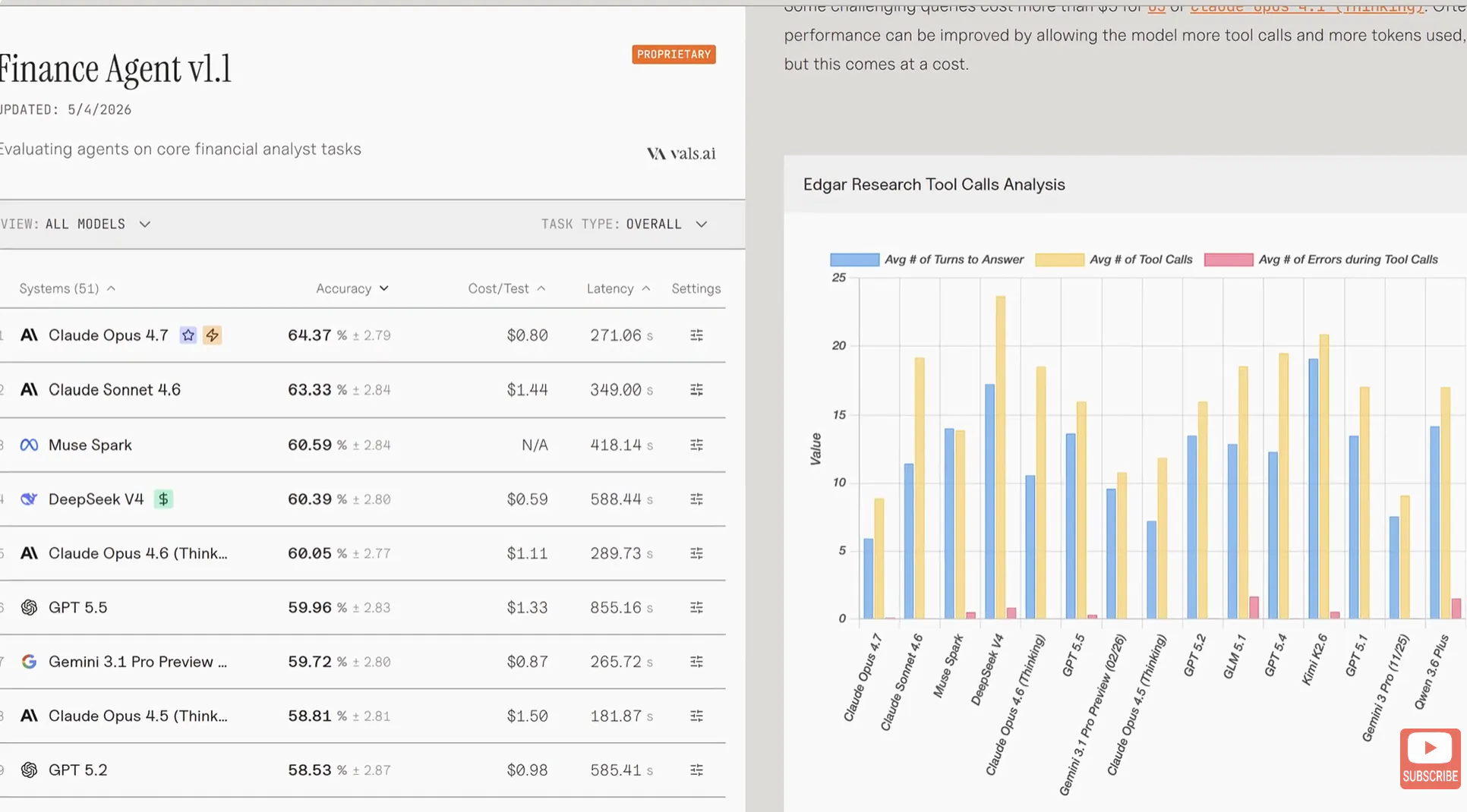Click the pink errors bar for GLM 5.1
Viewport: 1467px width, 812px height.
(1254, 608)
